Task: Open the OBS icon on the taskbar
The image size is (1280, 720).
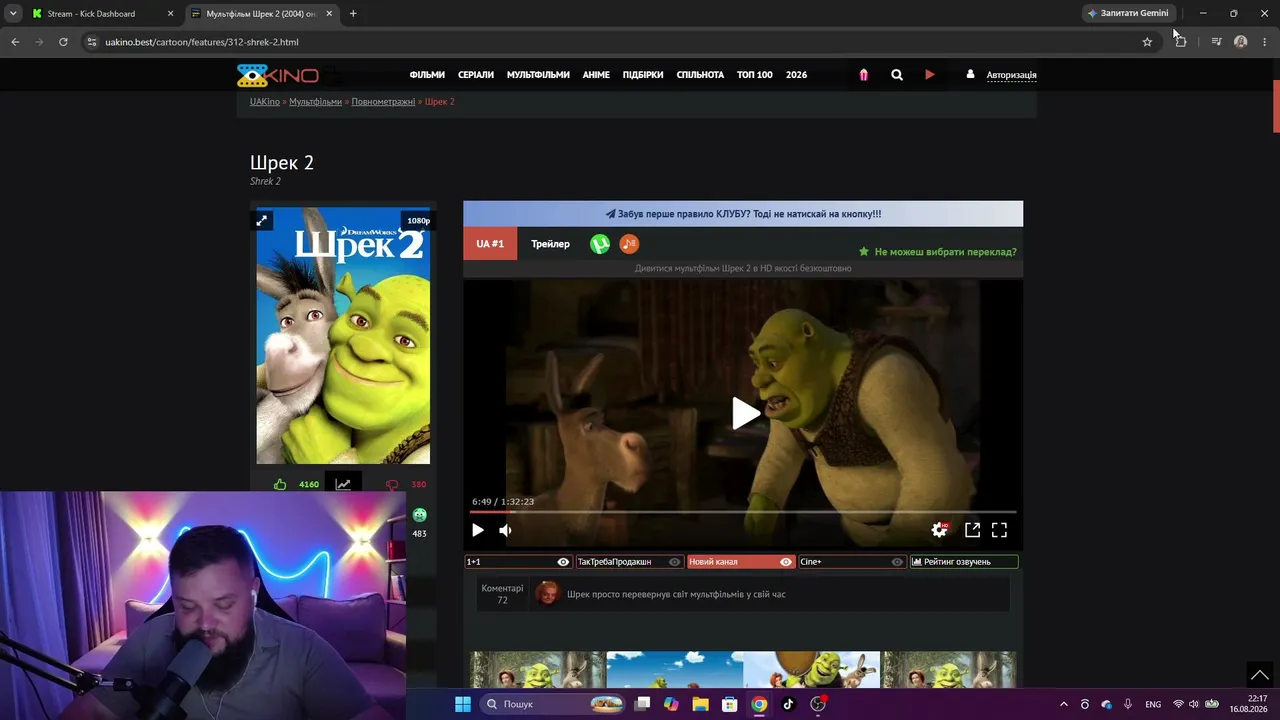Action: [x=818, y=704]
